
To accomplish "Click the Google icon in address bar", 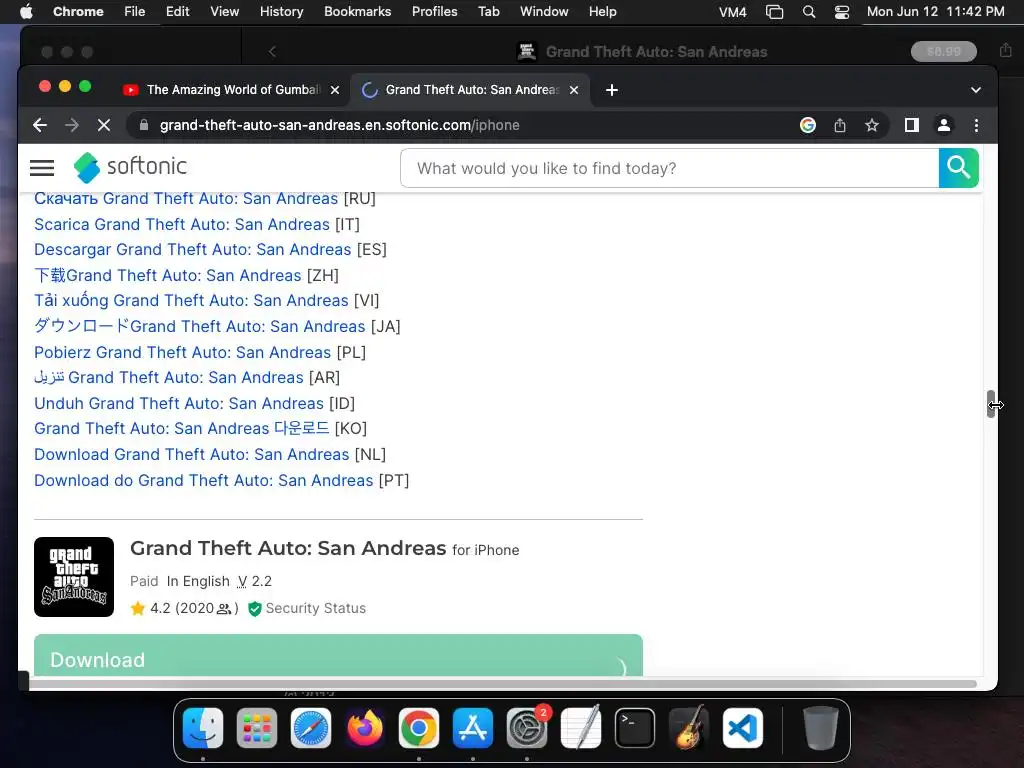I will [x=808, y=125].
